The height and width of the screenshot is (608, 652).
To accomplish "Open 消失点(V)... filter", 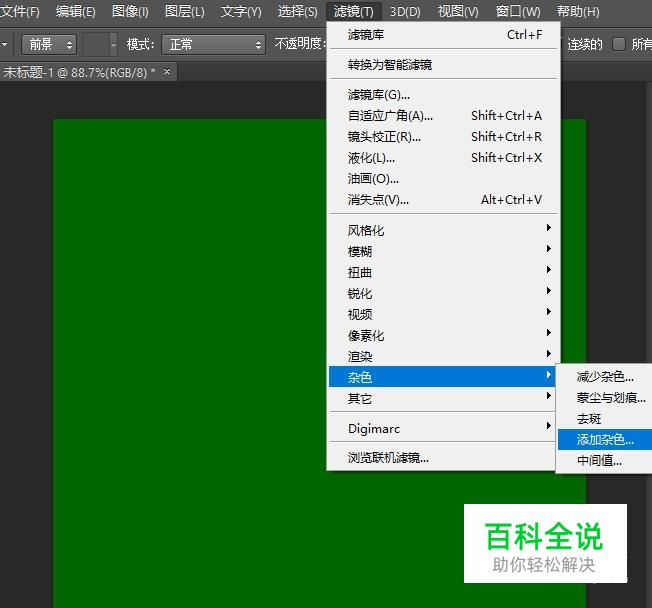I will pos(444,200).
